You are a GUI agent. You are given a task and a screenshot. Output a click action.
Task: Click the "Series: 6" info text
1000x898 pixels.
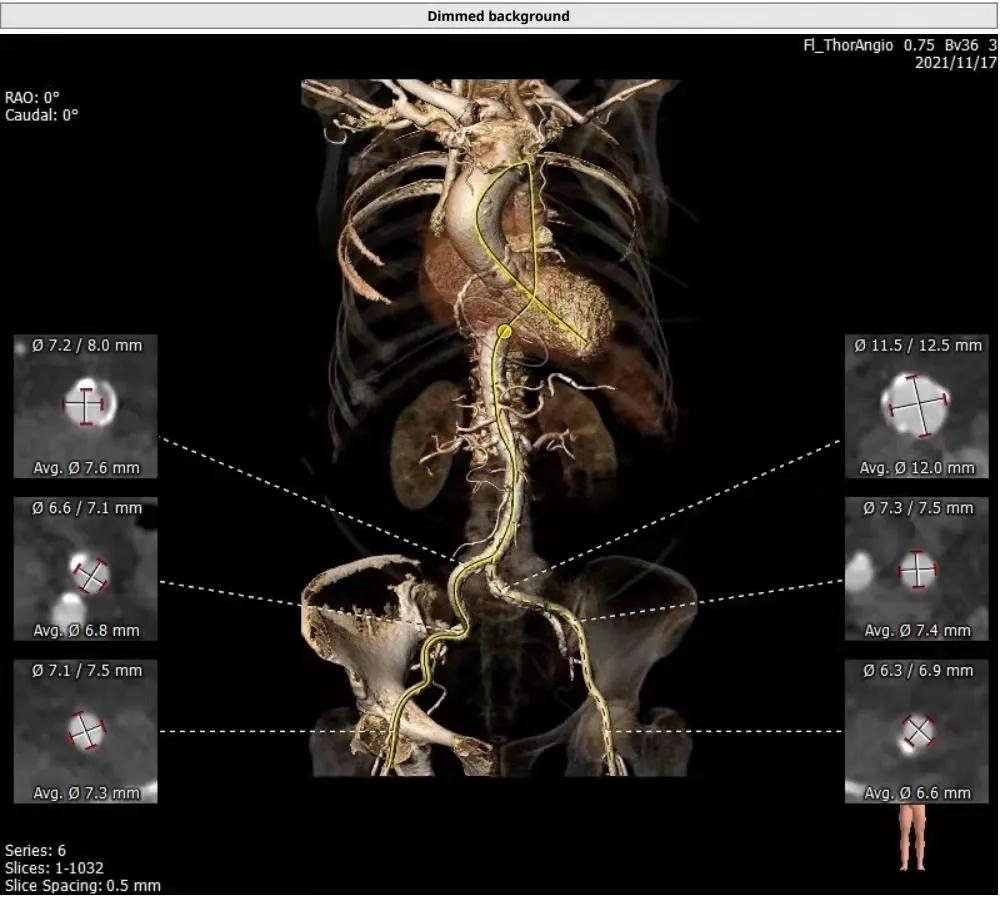click(x=36, y=851)
